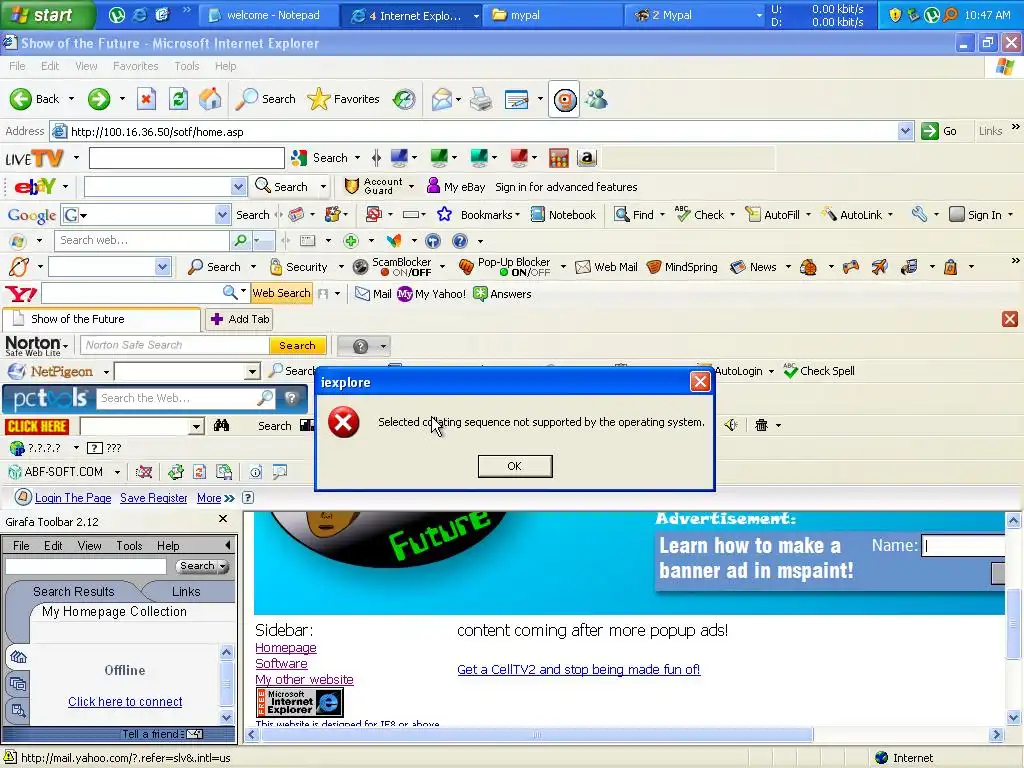Viewport: 1024px width, 768px height.
Task: Click the yellow Norton Safe Search button
Action: coord(297,345)
